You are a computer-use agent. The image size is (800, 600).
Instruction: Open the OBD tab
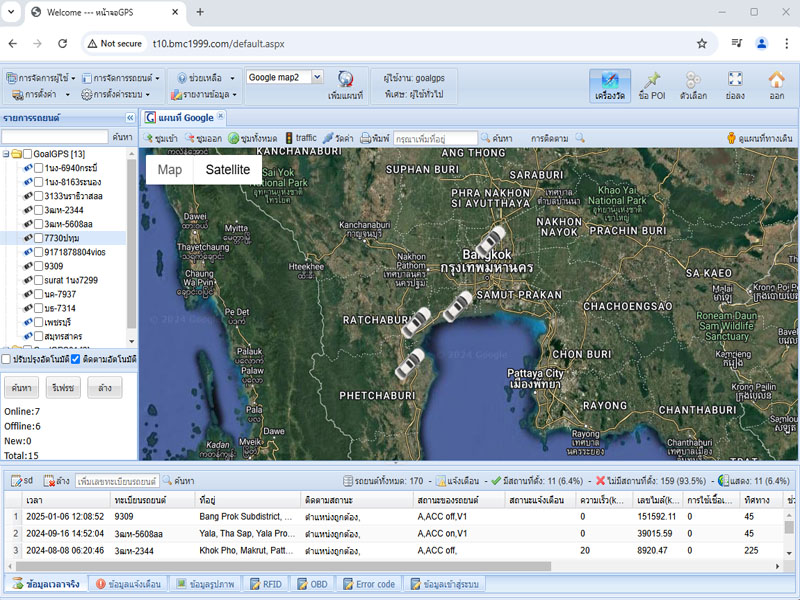[312, 584]
